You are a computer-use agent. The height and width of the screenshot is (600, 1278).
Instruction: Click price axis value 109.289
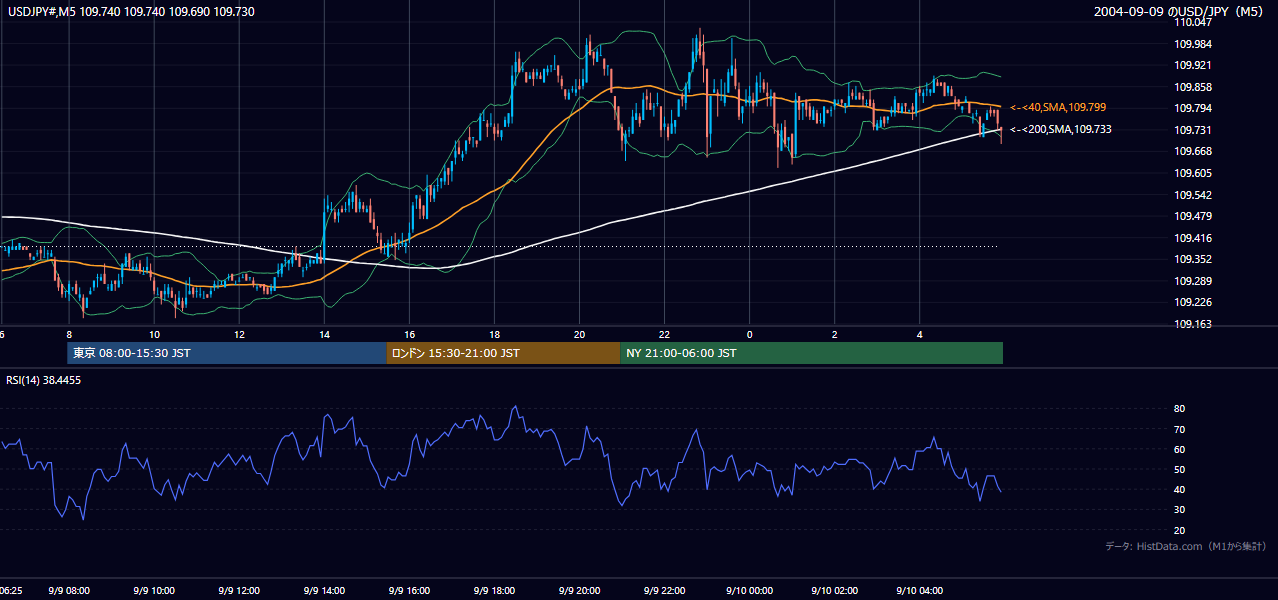1195,281
